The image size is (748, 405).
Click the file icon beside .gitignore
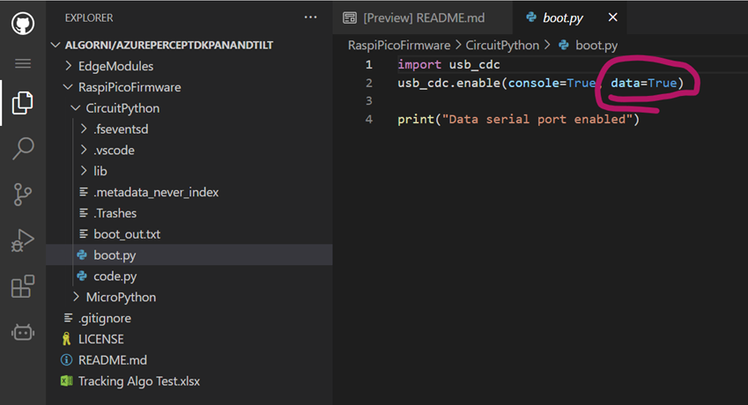(x=68, y=318)
